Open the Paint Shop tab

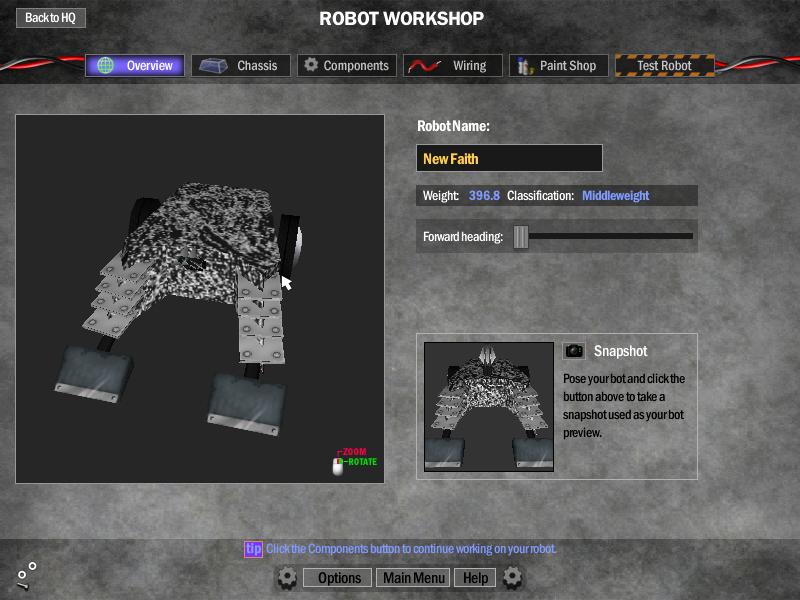click(559, 66)
